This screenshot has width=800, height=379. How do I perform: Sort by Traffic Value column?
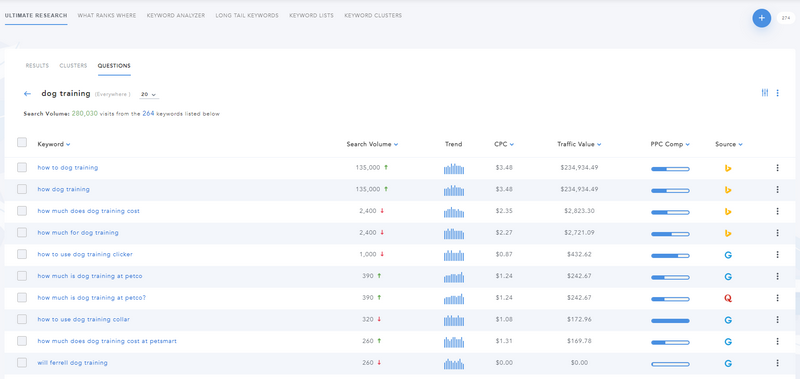(579, 144)
